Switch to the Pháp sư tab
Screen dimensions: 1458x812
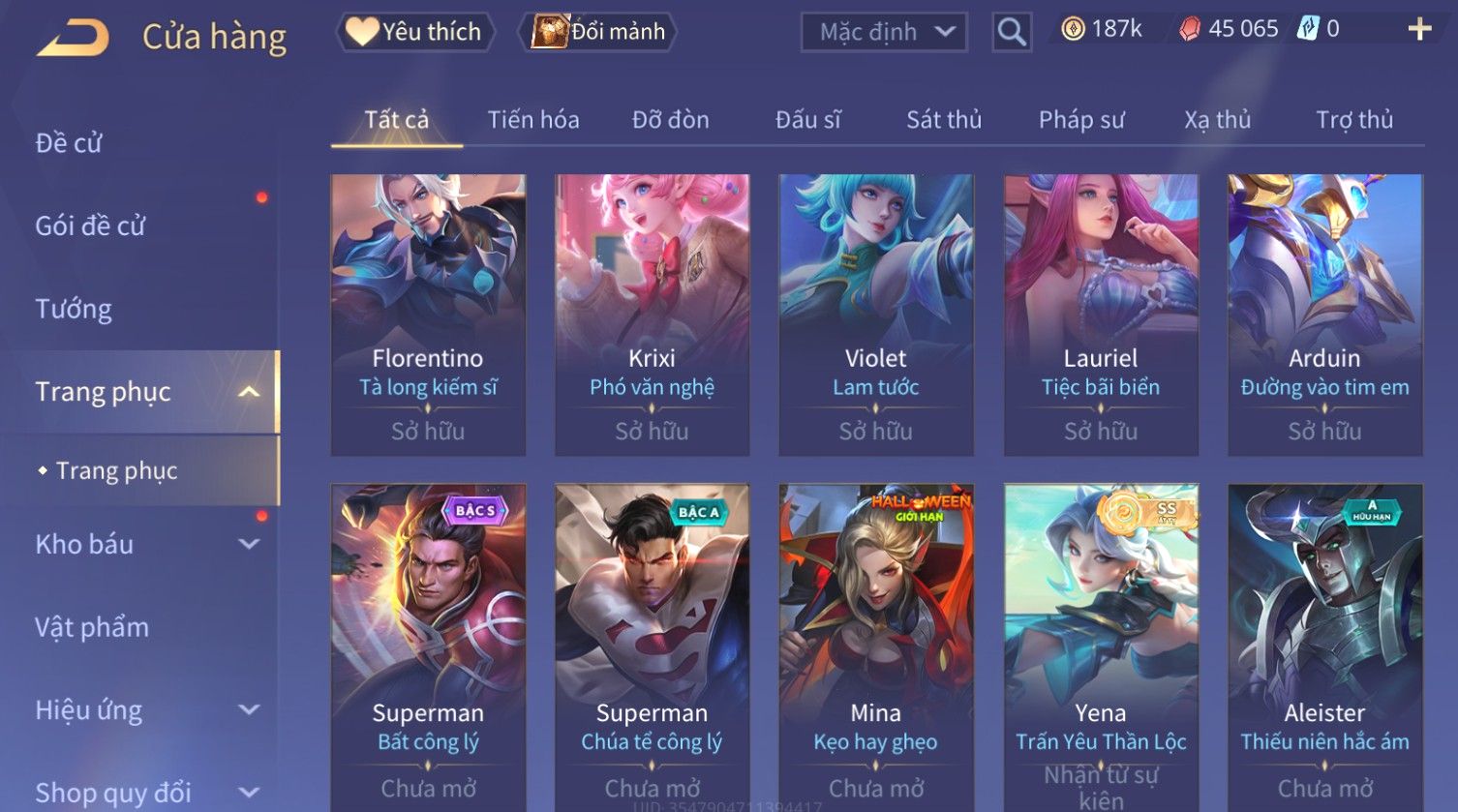(1081, 120)
